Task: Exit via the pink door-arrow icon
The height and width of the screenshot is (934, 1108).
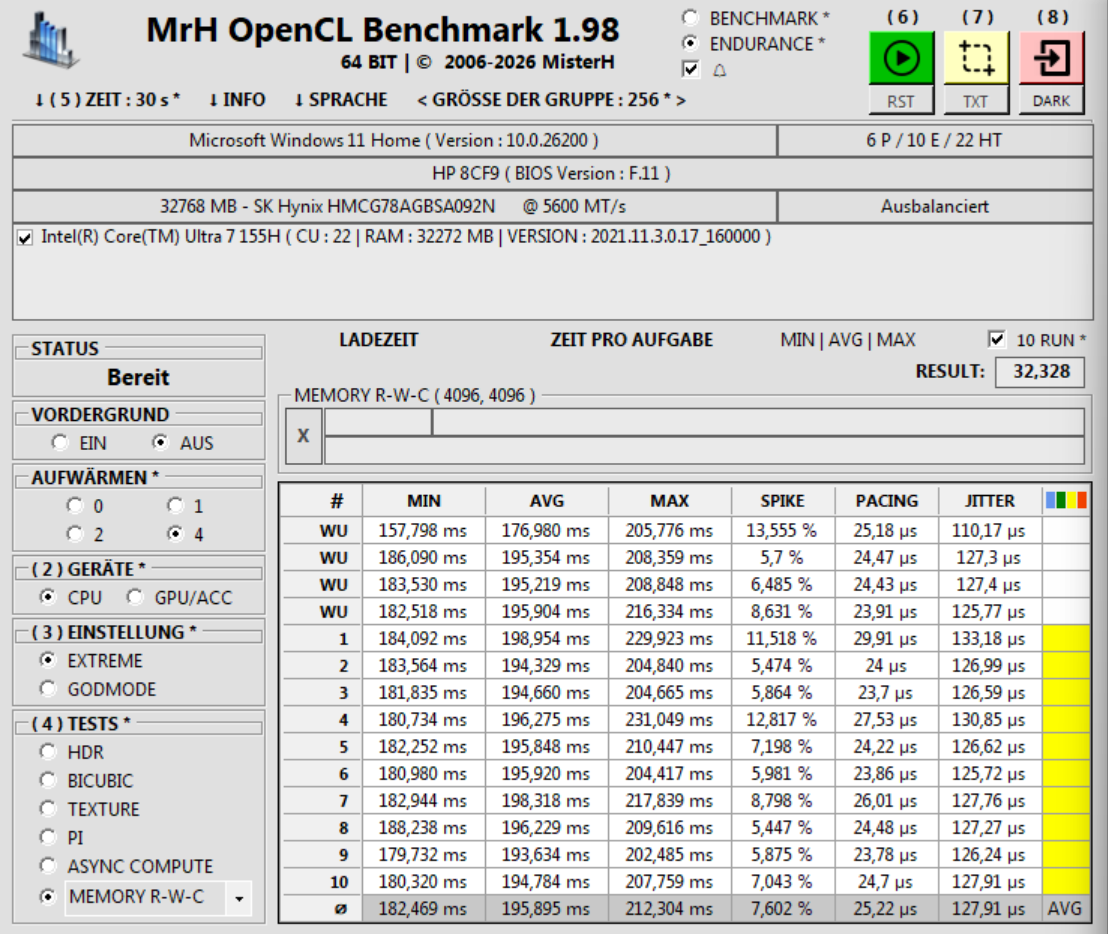Action: tap(1051, 58)
